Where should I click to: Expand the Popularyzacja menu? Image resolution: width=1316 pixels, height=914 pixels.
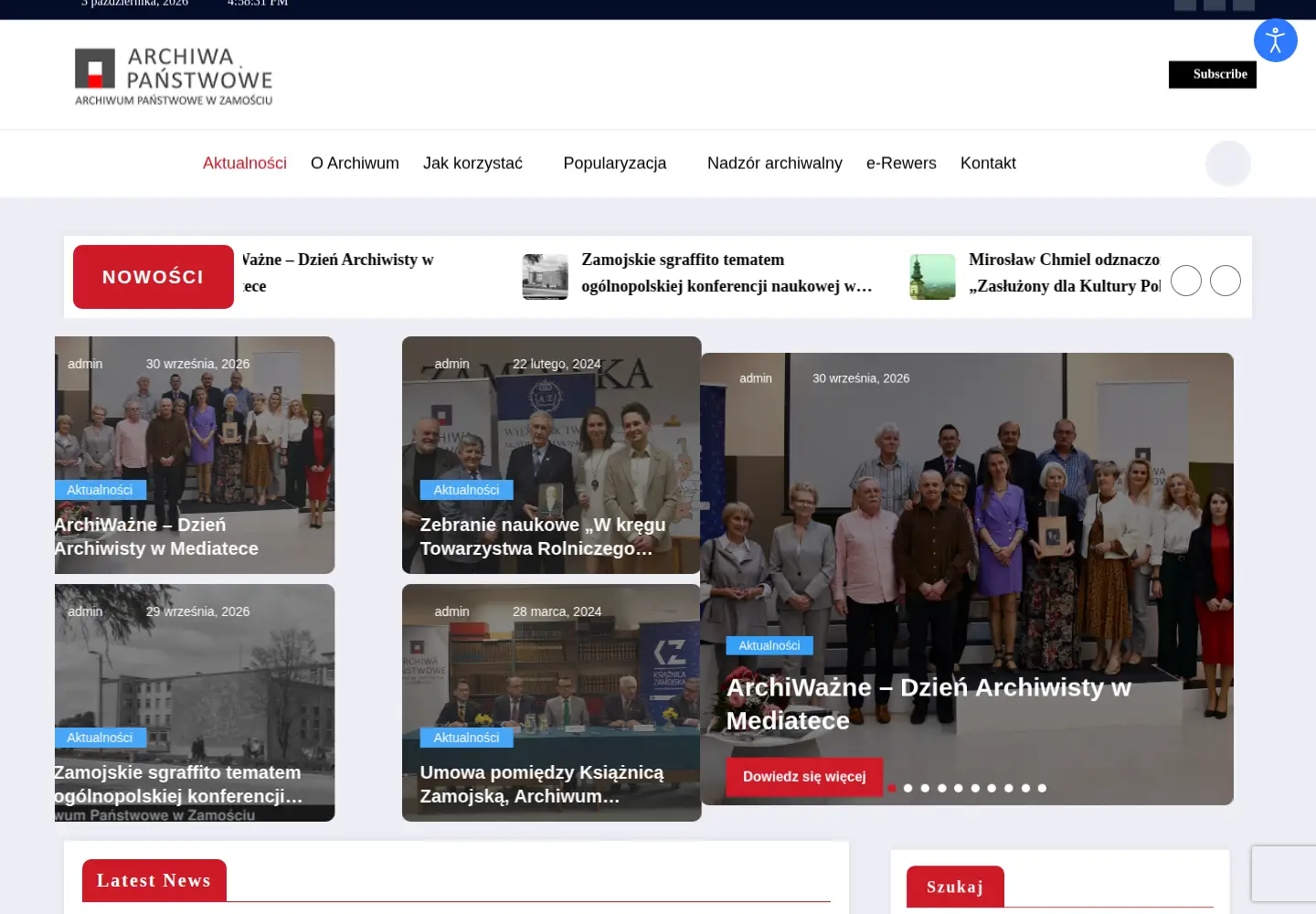615,163
